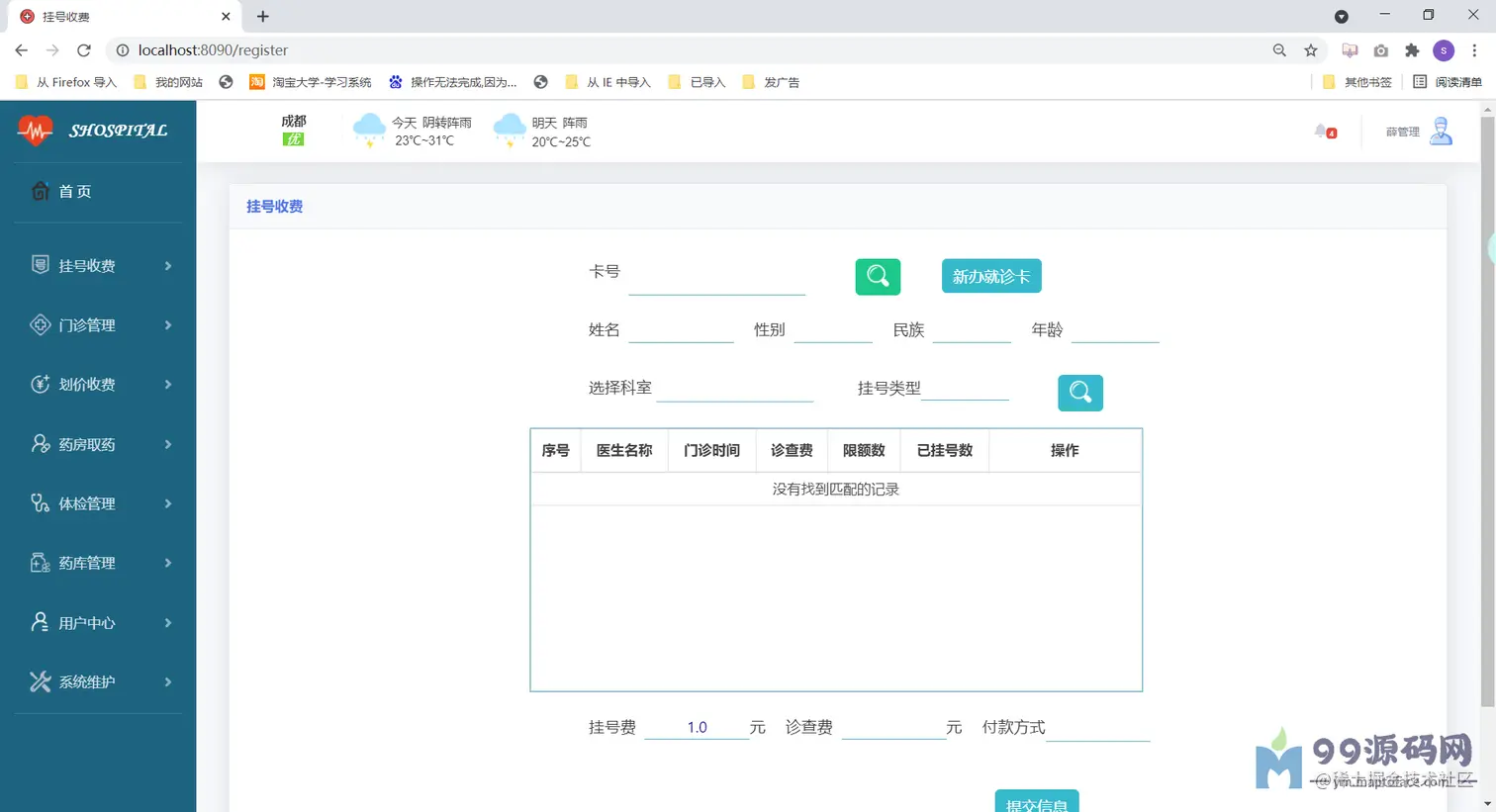Click the browser reload button
Viewport: 1496px width, 812px height.
click(x=84, y=50)
